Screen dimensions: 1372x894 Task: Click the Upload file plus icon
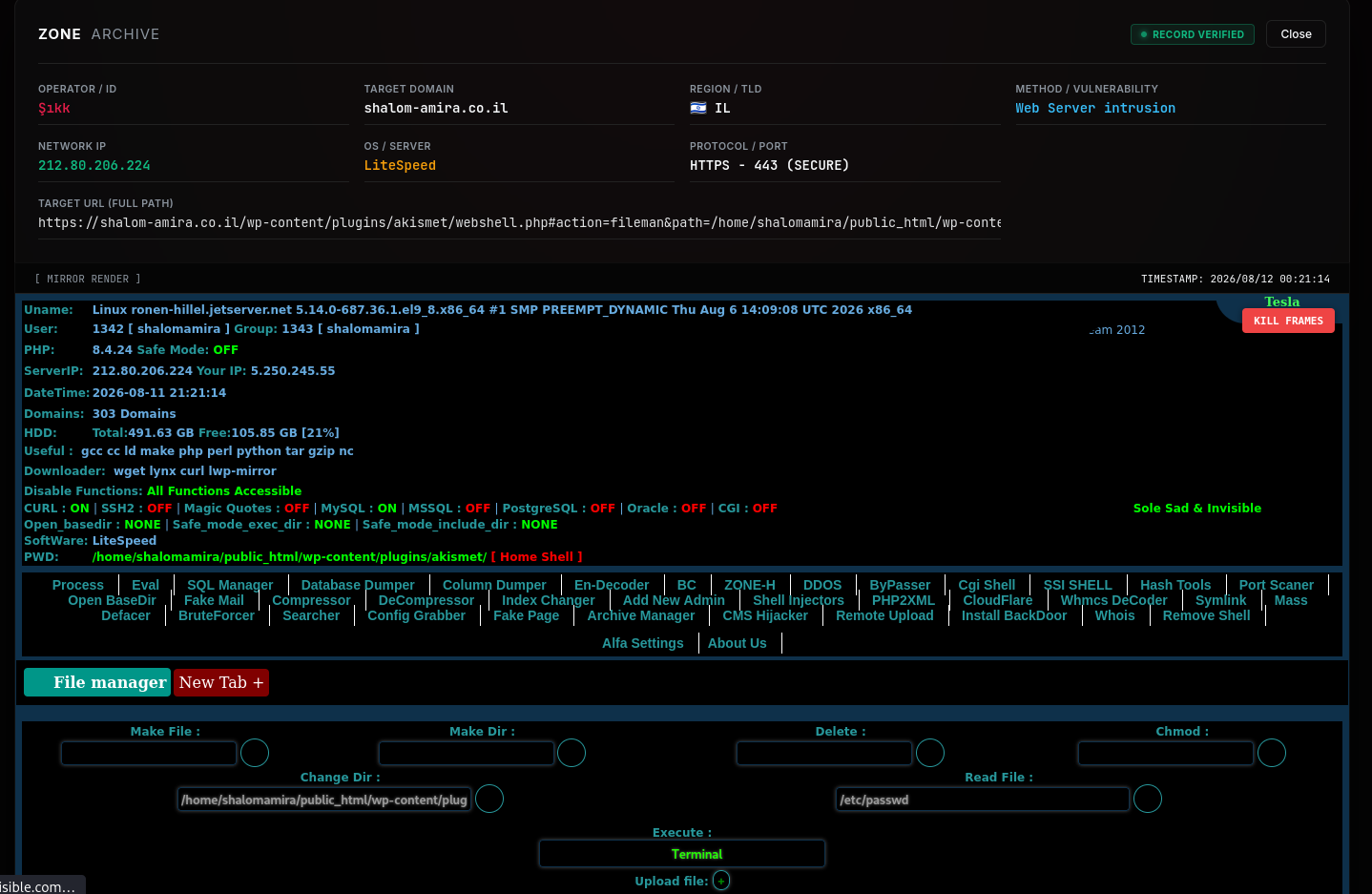point(721,881)
